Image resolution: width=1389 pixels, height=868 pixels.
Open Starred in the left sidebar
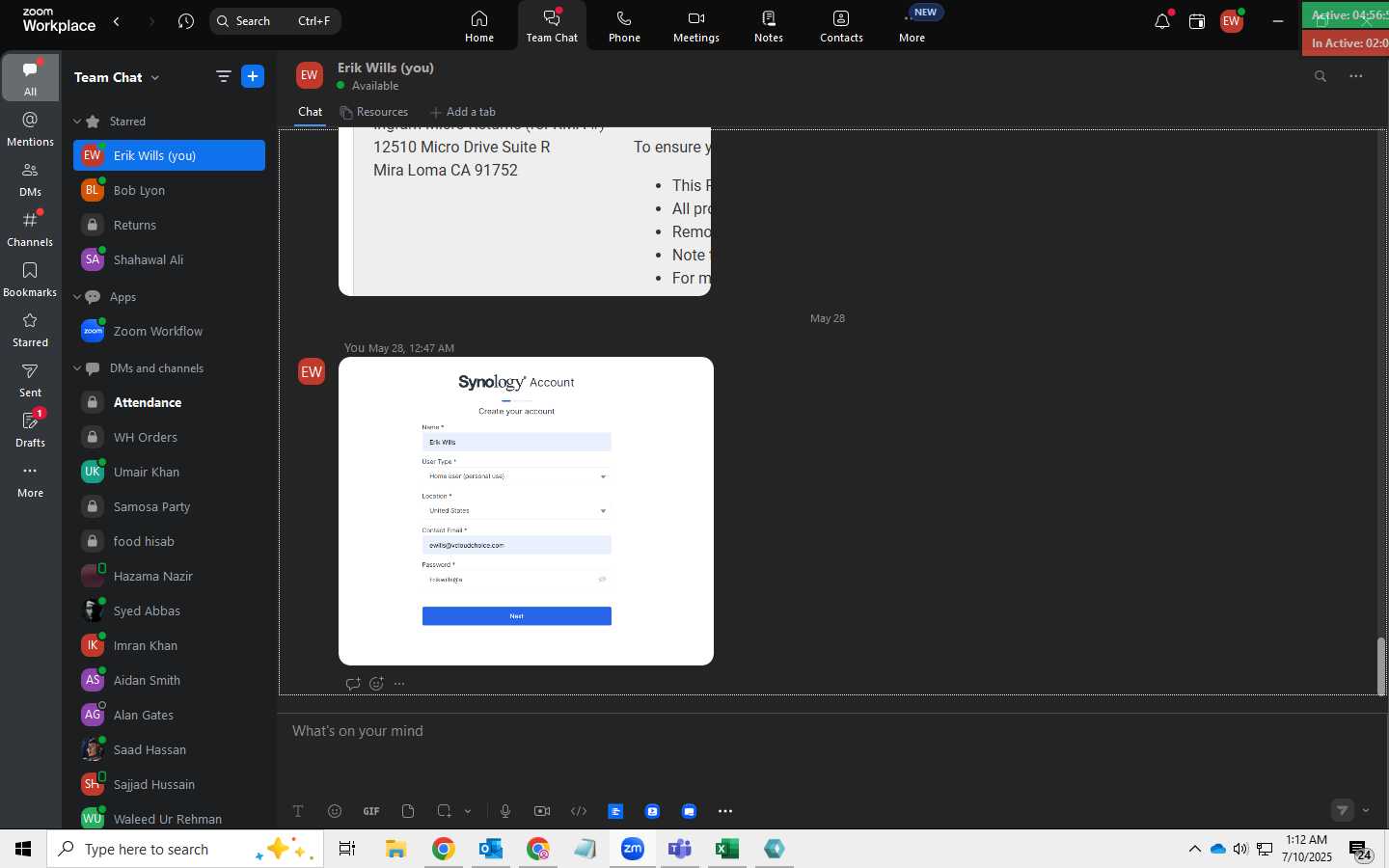[x=31, y=329]
